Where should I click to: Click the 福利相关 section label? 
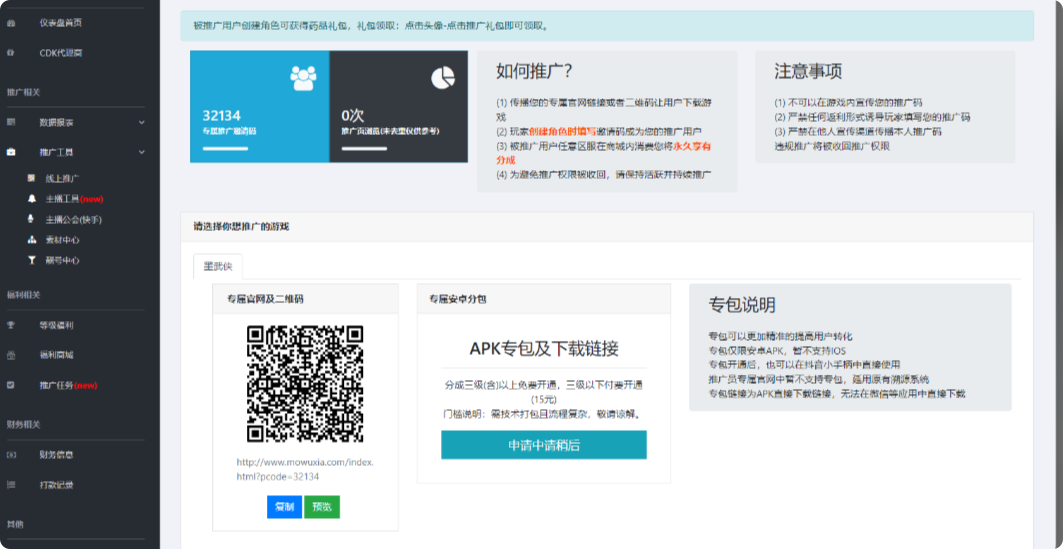24,296
